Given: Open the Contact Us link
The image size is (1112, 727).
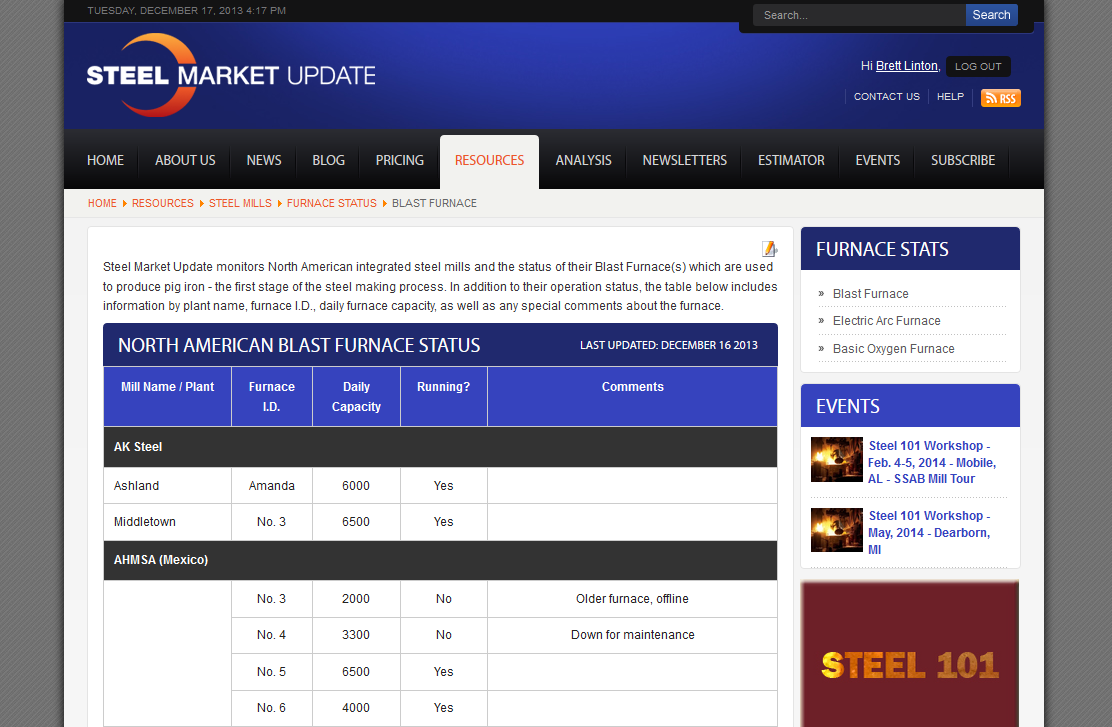Looking at the screenshot, I should pos(886,97).
